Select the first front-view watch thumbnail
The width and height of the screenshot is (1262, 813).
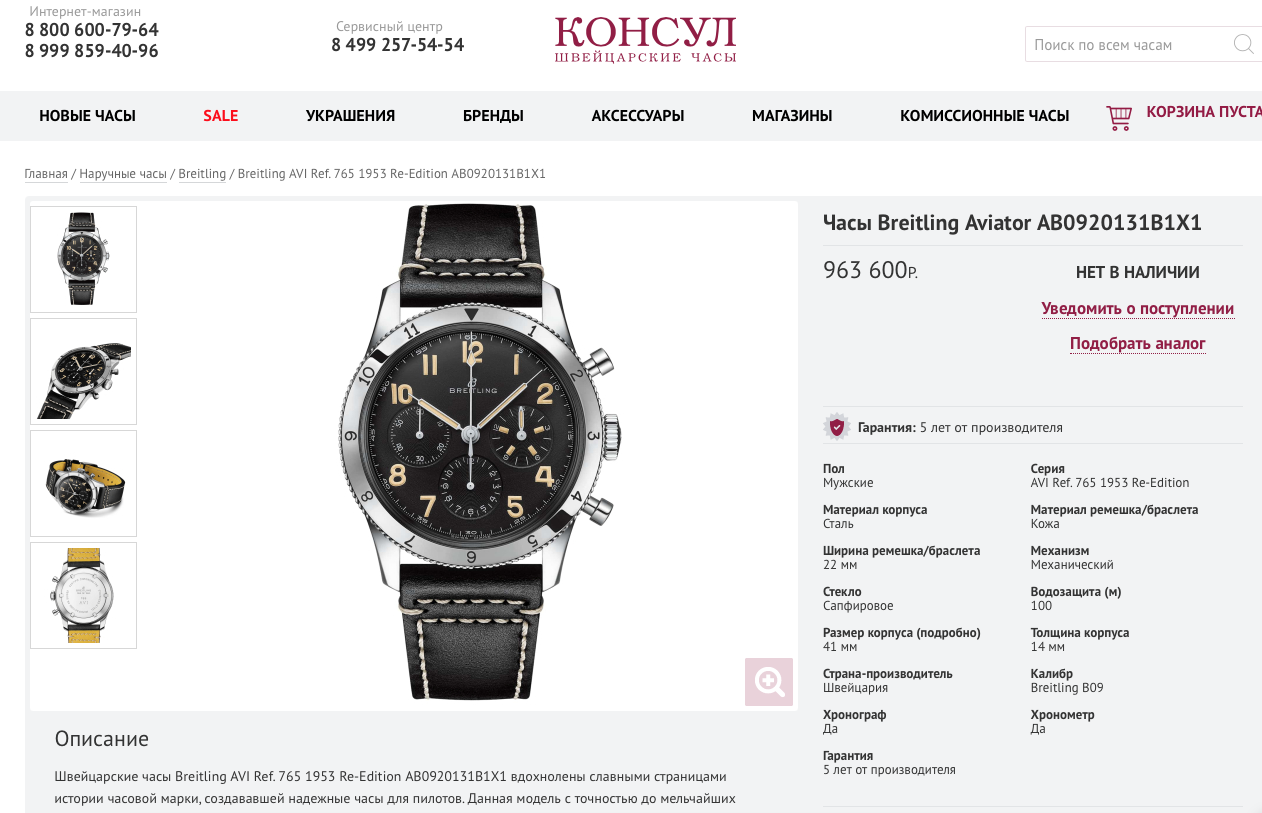pos(83,259)
